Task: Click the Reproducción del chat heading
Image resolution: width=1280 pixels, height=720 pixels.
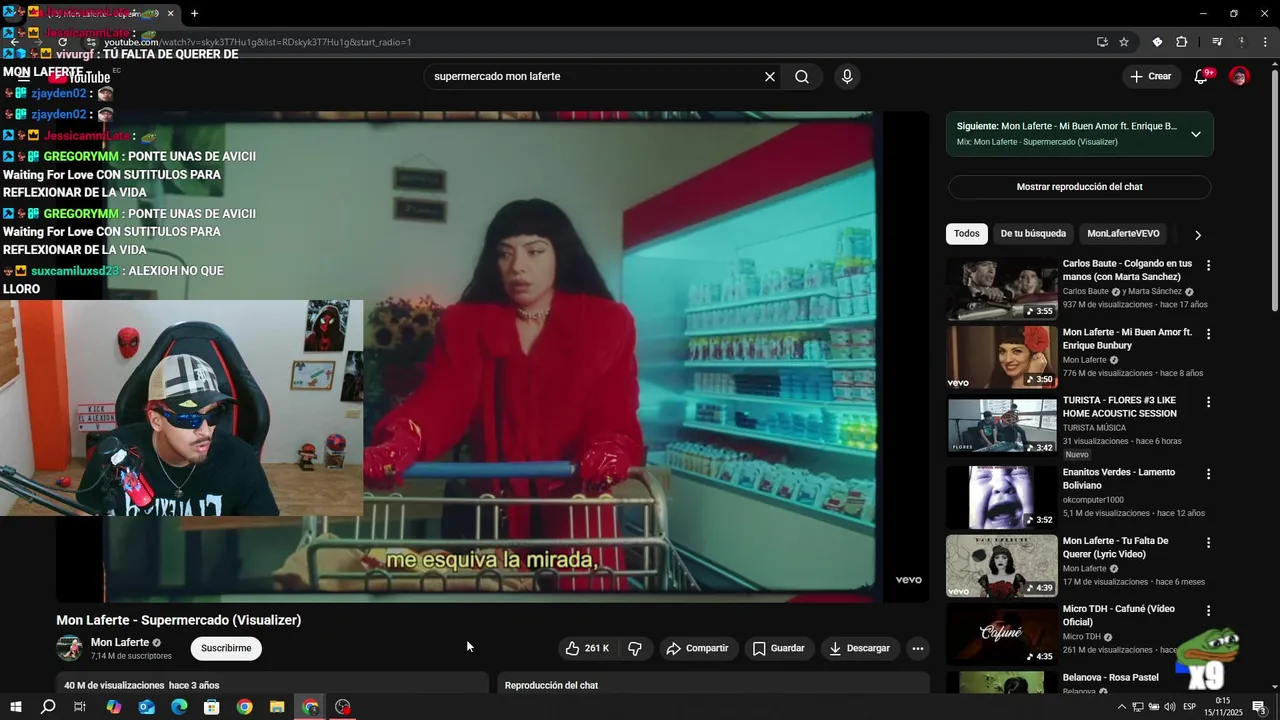Action: [551, 685]
